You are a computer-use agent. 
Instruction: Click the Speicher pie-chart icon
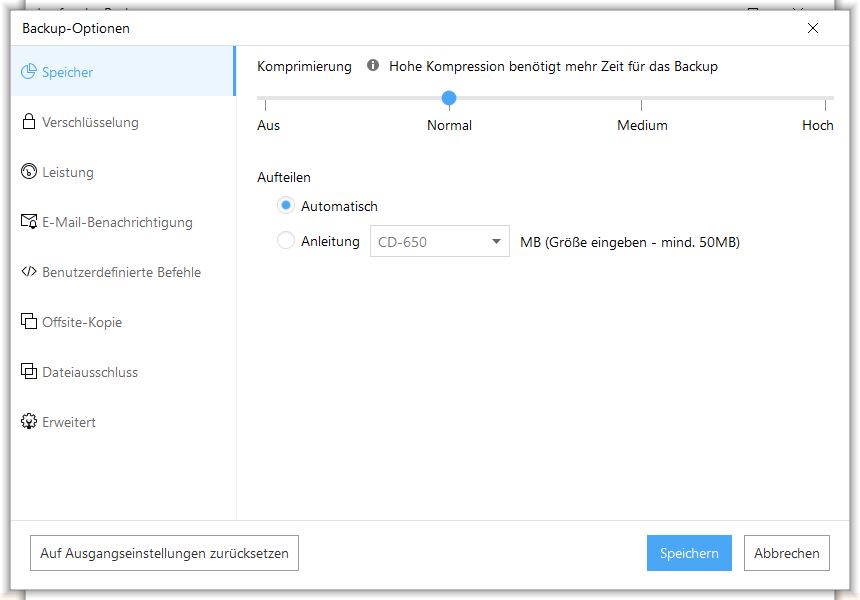(x=29, y=71)
